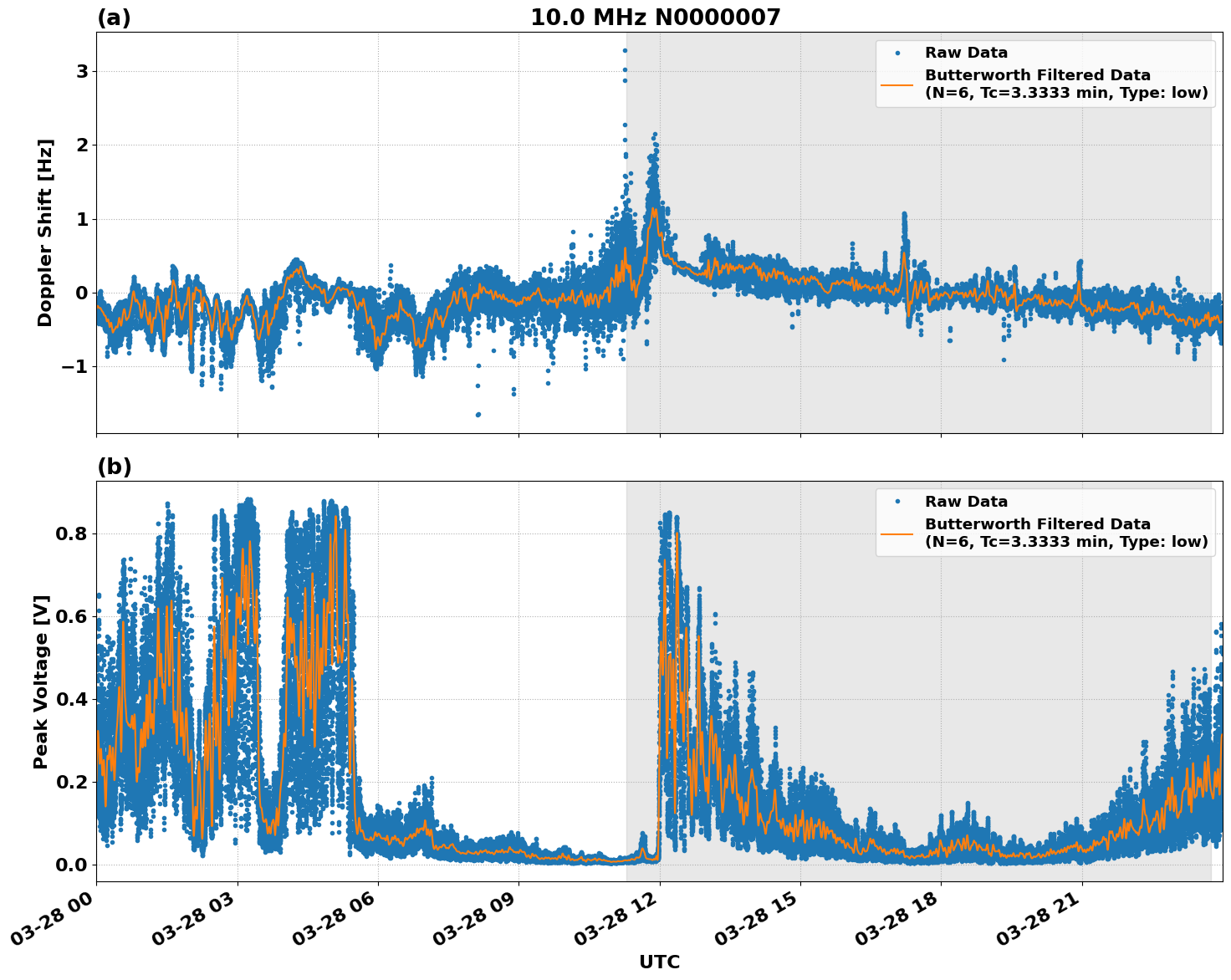The image size is (1231, 980).
Task: Click the blue Raw Data dot marker in panel (a) legend
Action: 899,51
